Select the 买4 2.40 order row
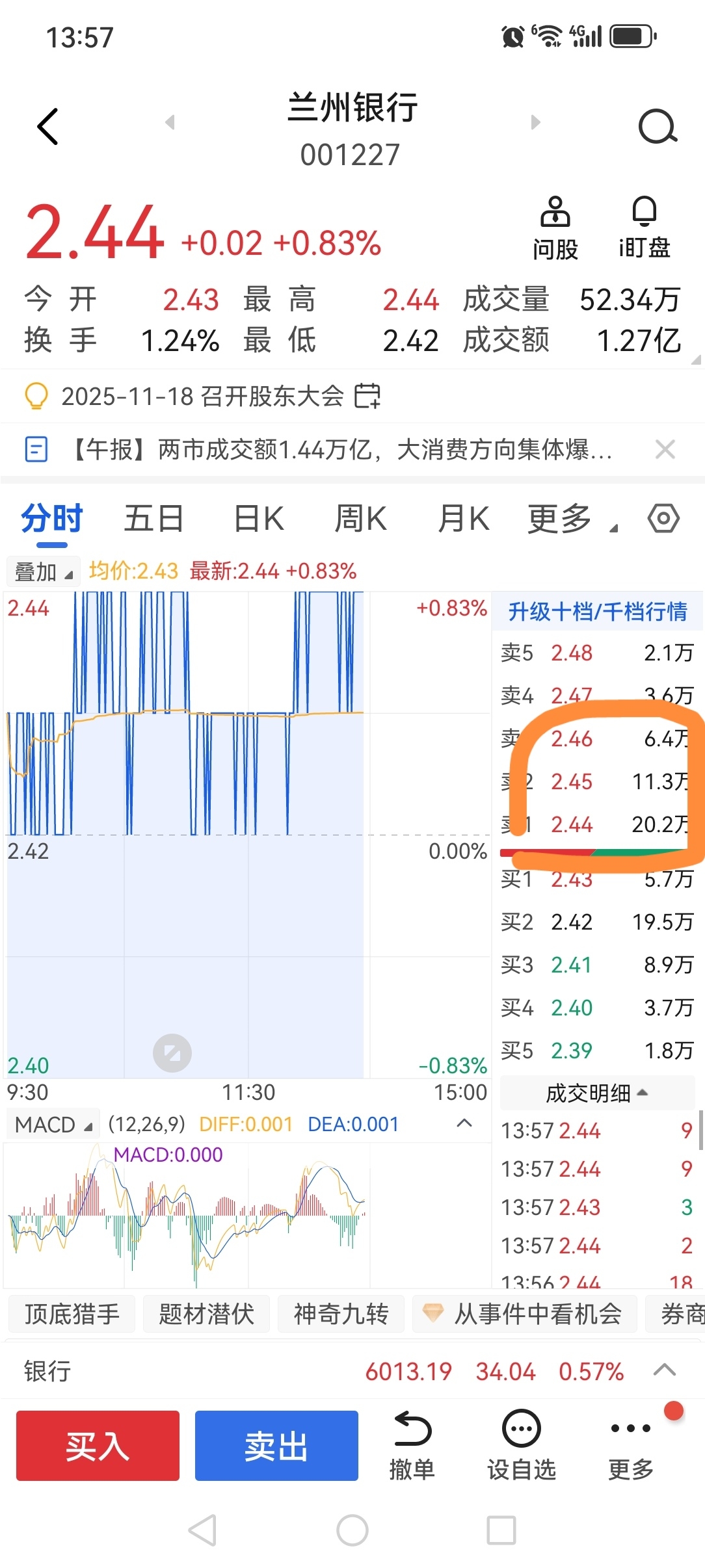 (597, 1007)
